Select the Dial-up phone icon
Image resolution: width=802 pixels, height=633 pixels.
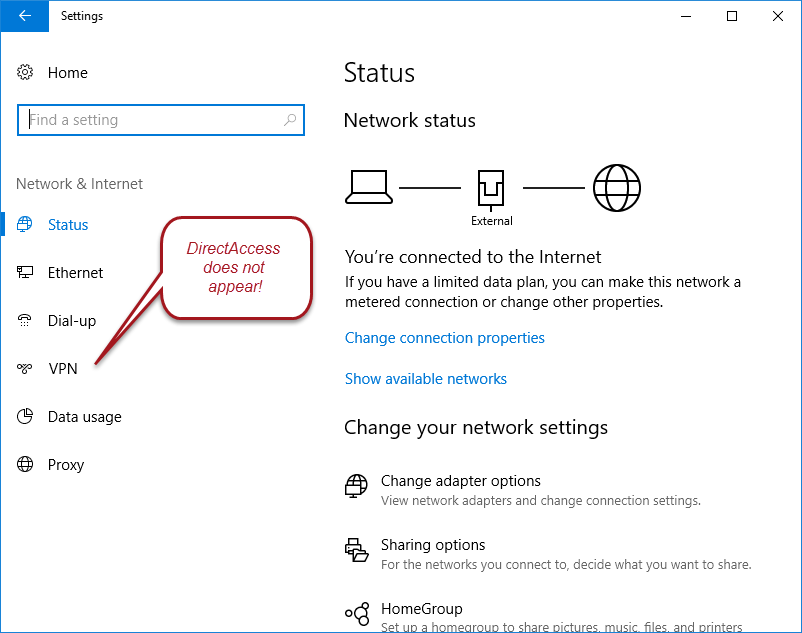24,320
